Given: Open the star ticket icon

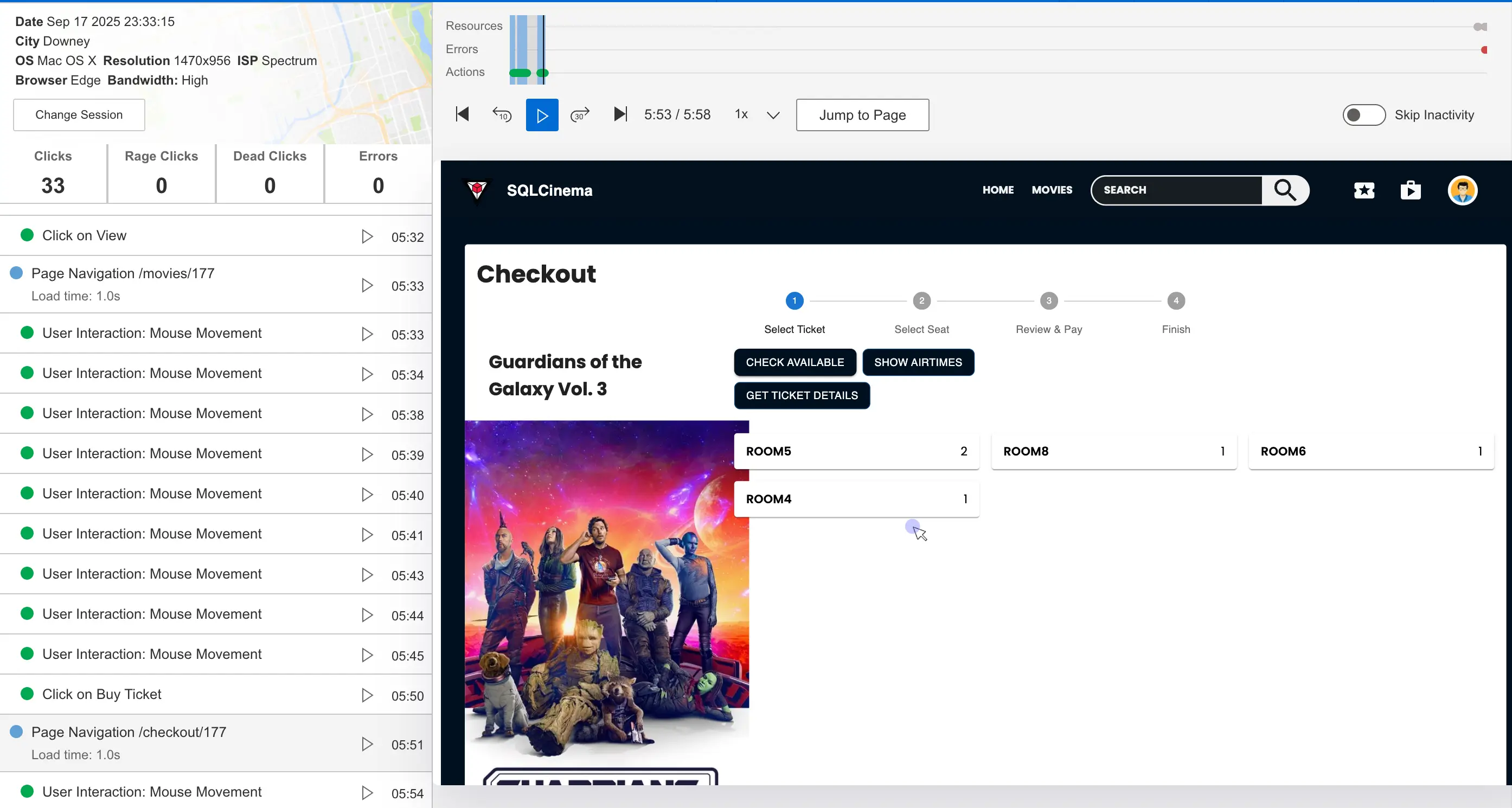Looking at the screenshot, I should [x=1363, y=190].
